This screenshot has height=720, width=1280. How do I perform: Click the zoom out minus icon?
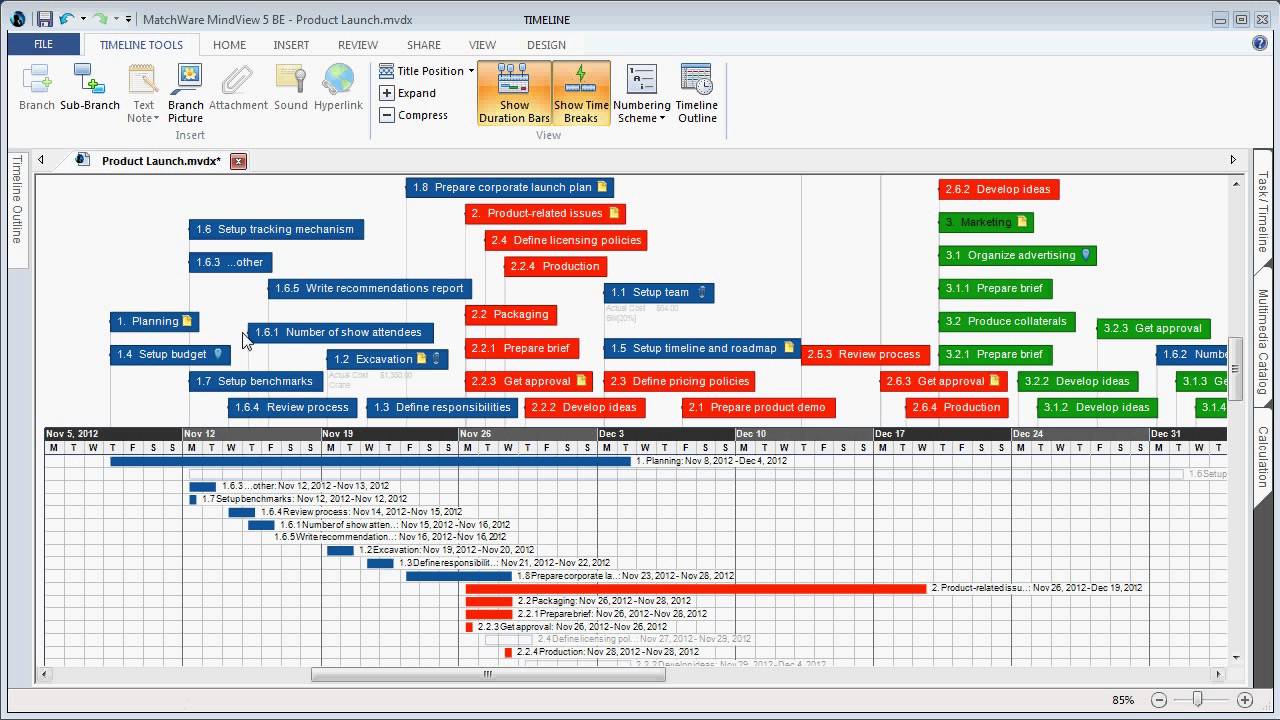coord(1159,700)
